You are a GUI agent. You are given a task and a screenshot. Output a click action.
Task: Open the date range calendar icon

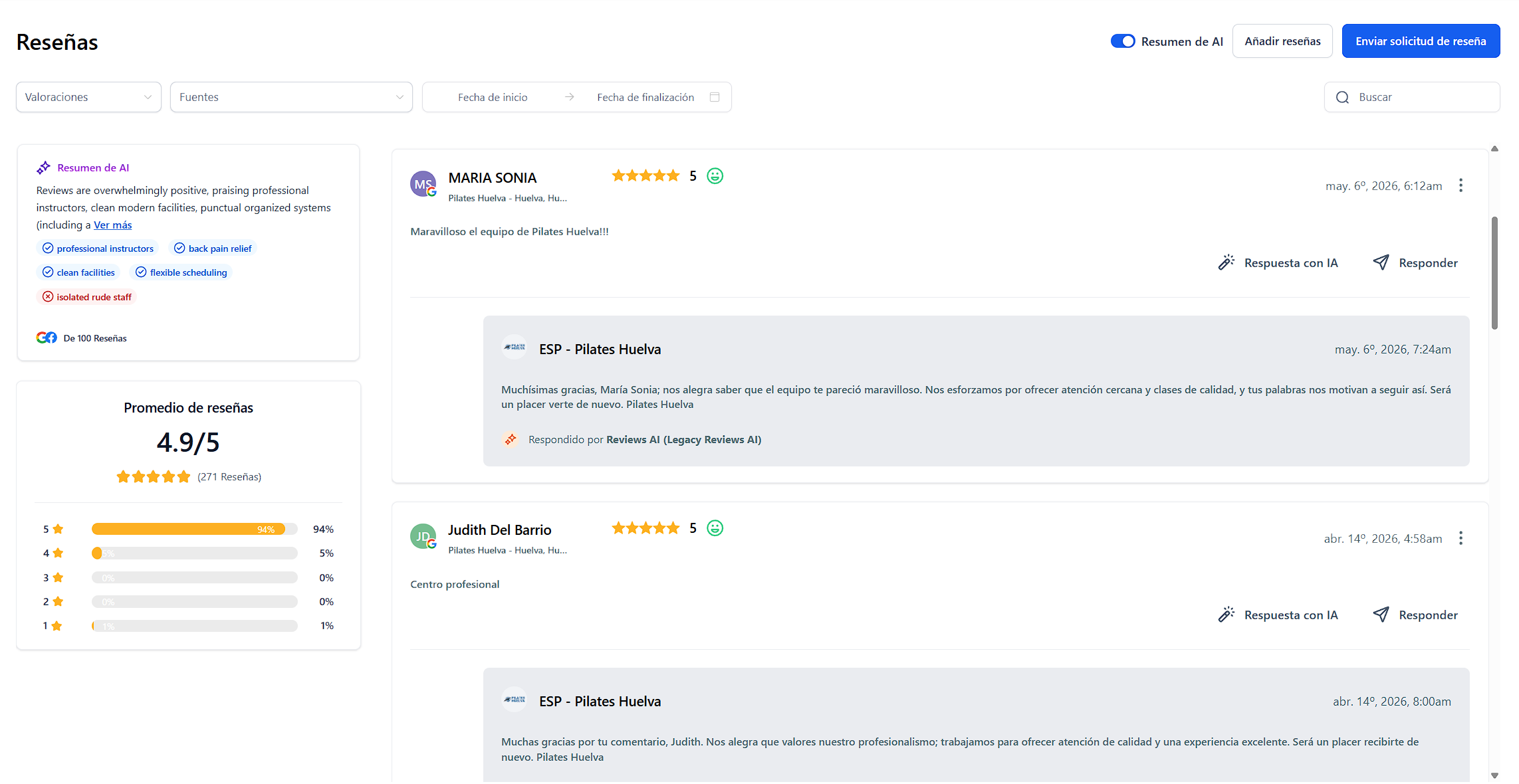715,97
